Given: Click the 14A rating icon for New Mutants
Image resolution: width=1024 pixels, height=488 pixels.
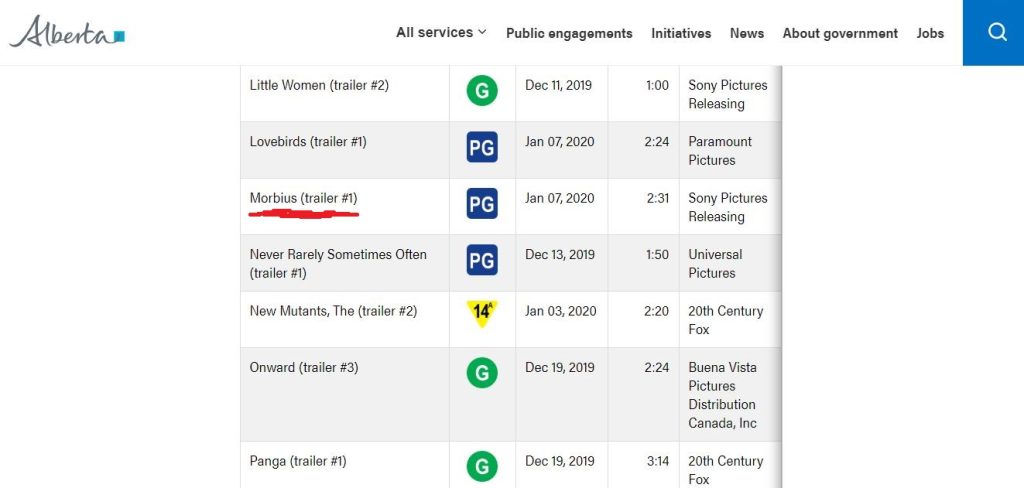Looking at the screenshot, I should click(482, 312).
